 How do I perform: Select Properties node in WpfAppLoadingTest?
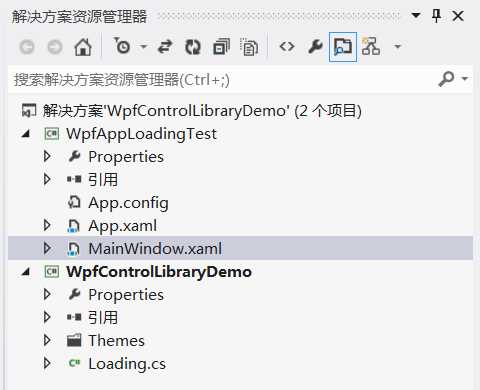click(x=126, y=157)
